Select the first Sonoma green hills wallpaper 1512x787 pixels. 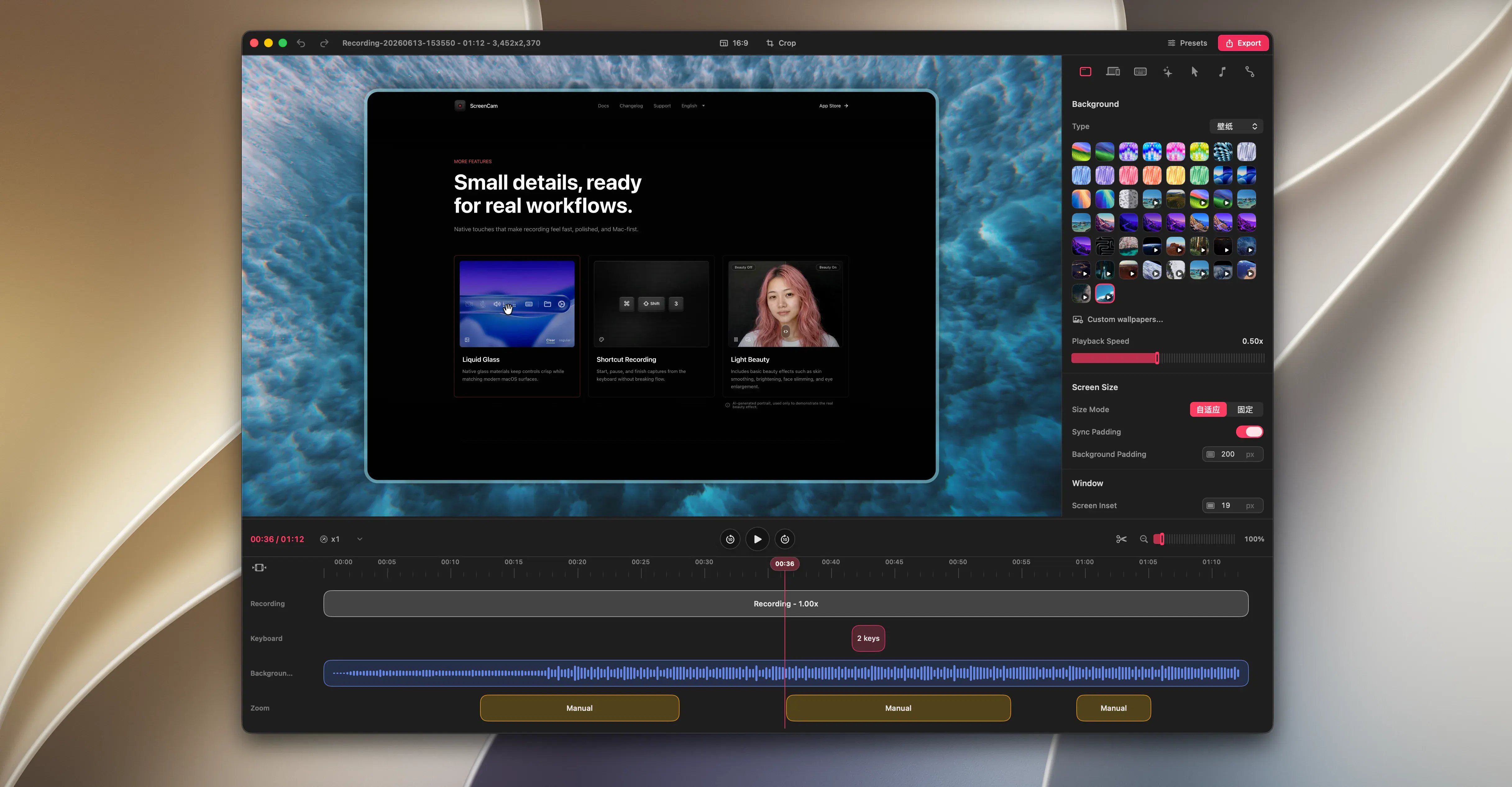(x=1081, y=152)
